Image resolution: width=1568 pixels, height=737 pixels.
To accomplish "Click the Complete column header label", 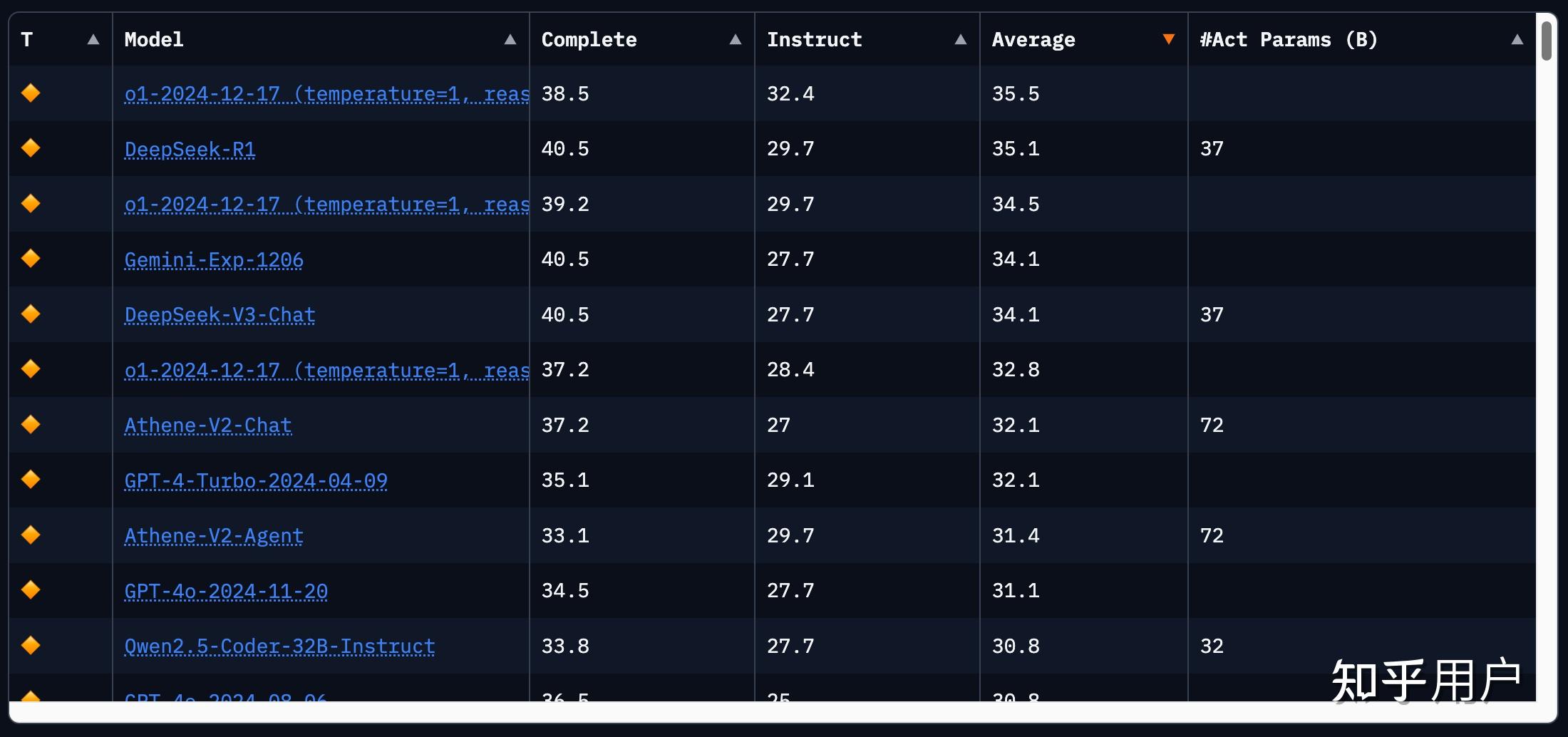I will [x=589, y=40].
